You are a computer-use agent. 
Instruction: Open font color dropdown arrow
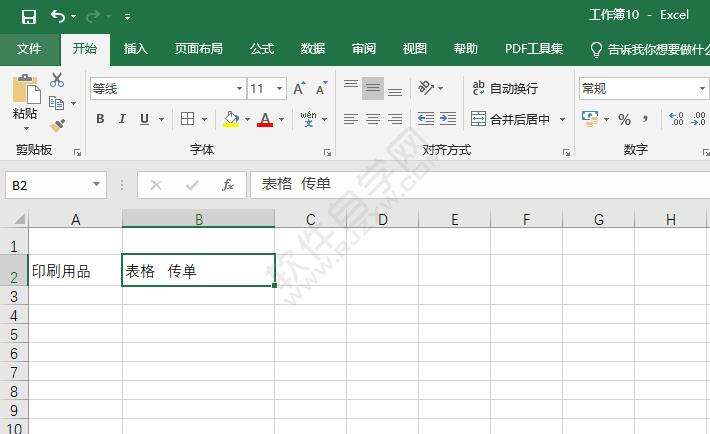tap(281, 120)
